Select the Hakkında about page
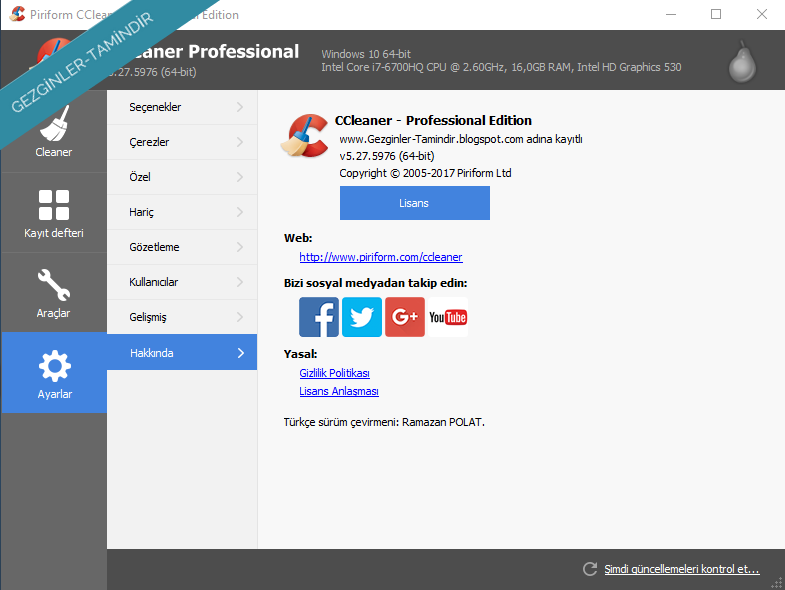The height and width of the screenshot is (590, 785). 182,353
